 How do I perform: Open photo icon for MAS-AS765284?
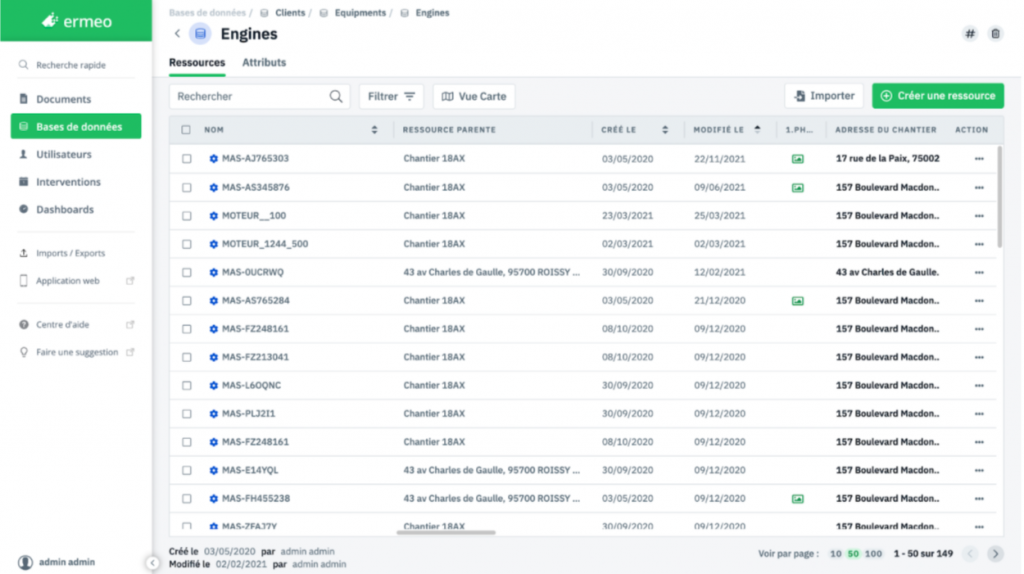click(x=797, y=301)
